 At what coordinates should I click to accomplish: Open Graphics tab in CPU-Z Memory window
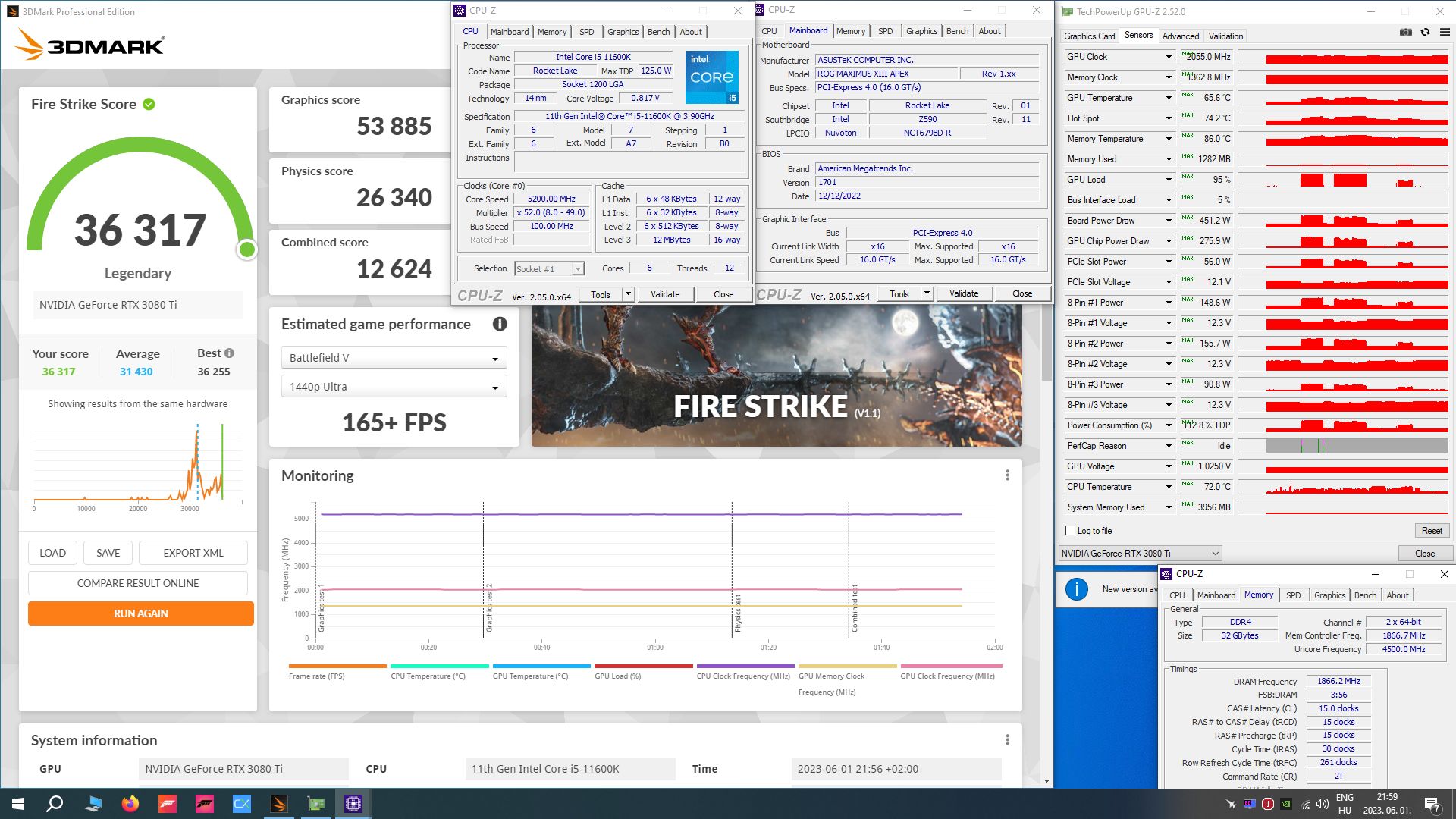click(x=1329, y=595)
